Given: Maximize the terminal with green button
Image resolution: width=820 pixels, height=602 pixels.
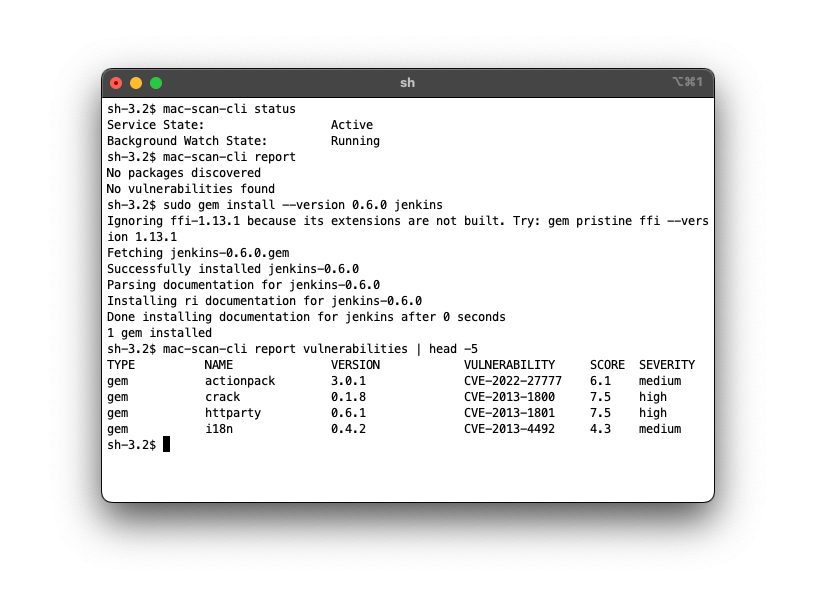Looking at the screenshot, I should point(156,83).
